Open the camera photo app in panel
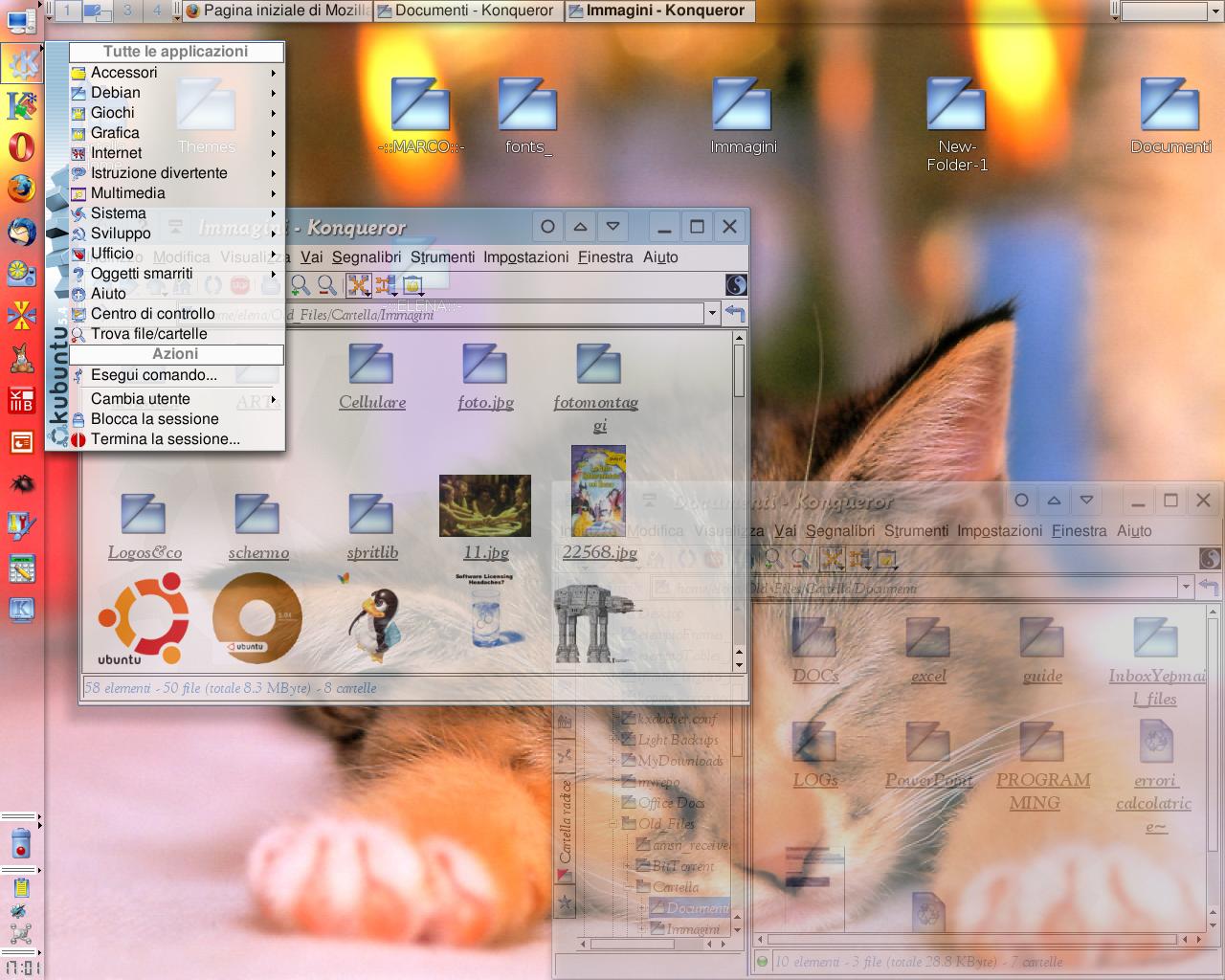The image size is (1225, 980). 21,274
